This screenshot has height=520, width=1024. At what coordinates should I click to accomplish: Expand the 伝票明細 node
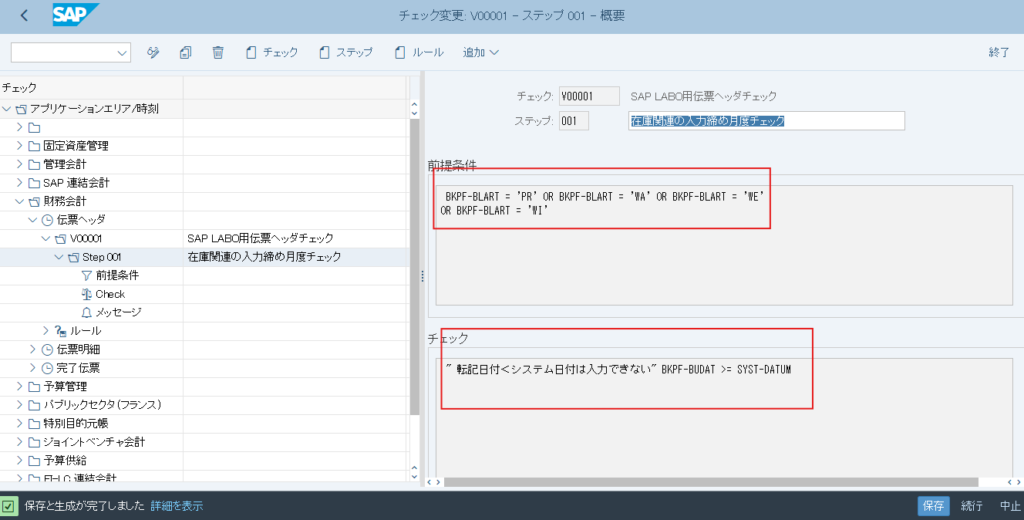coord(33,349)
